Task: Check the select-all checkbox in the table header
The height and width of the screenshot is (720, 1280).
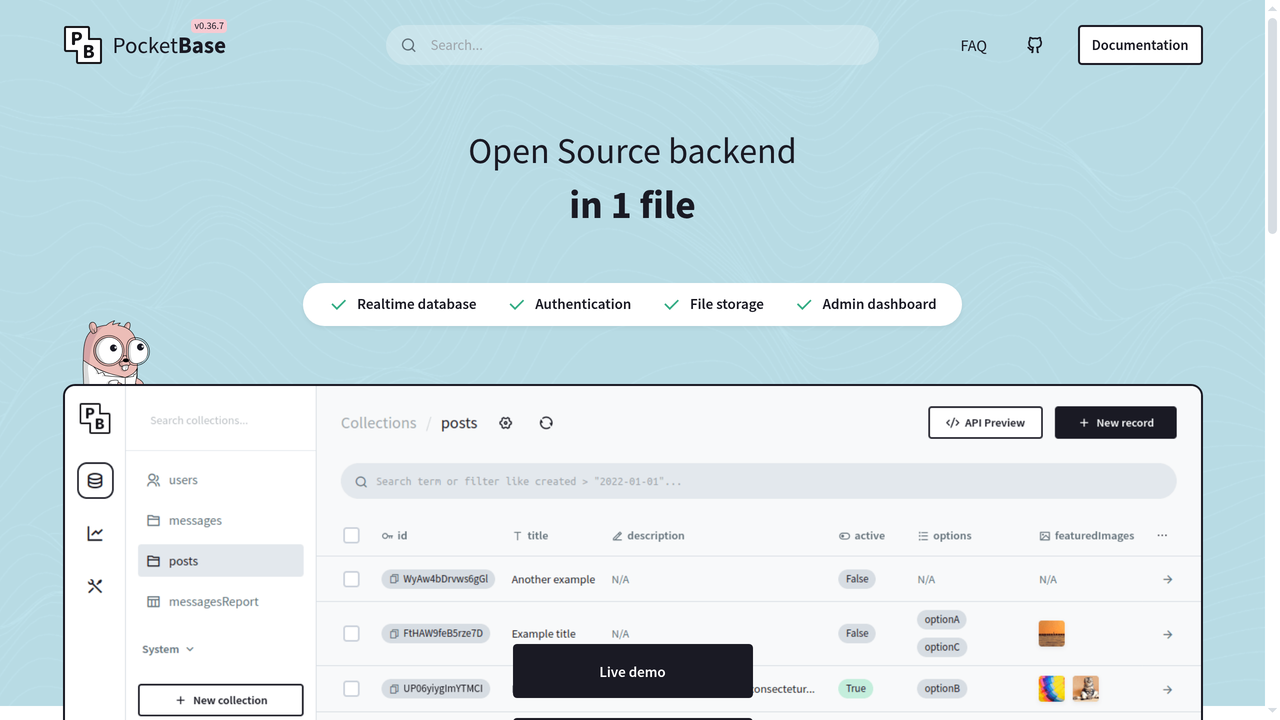Action: pos(351,535)
